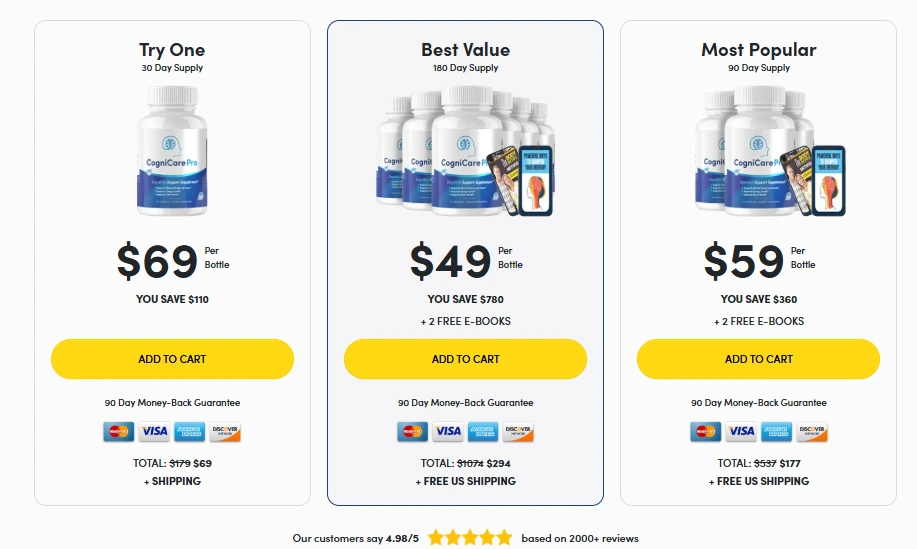Click the five-star rating graphic
The width and height of the screenshot is (917, 549).
click(470, 538)
